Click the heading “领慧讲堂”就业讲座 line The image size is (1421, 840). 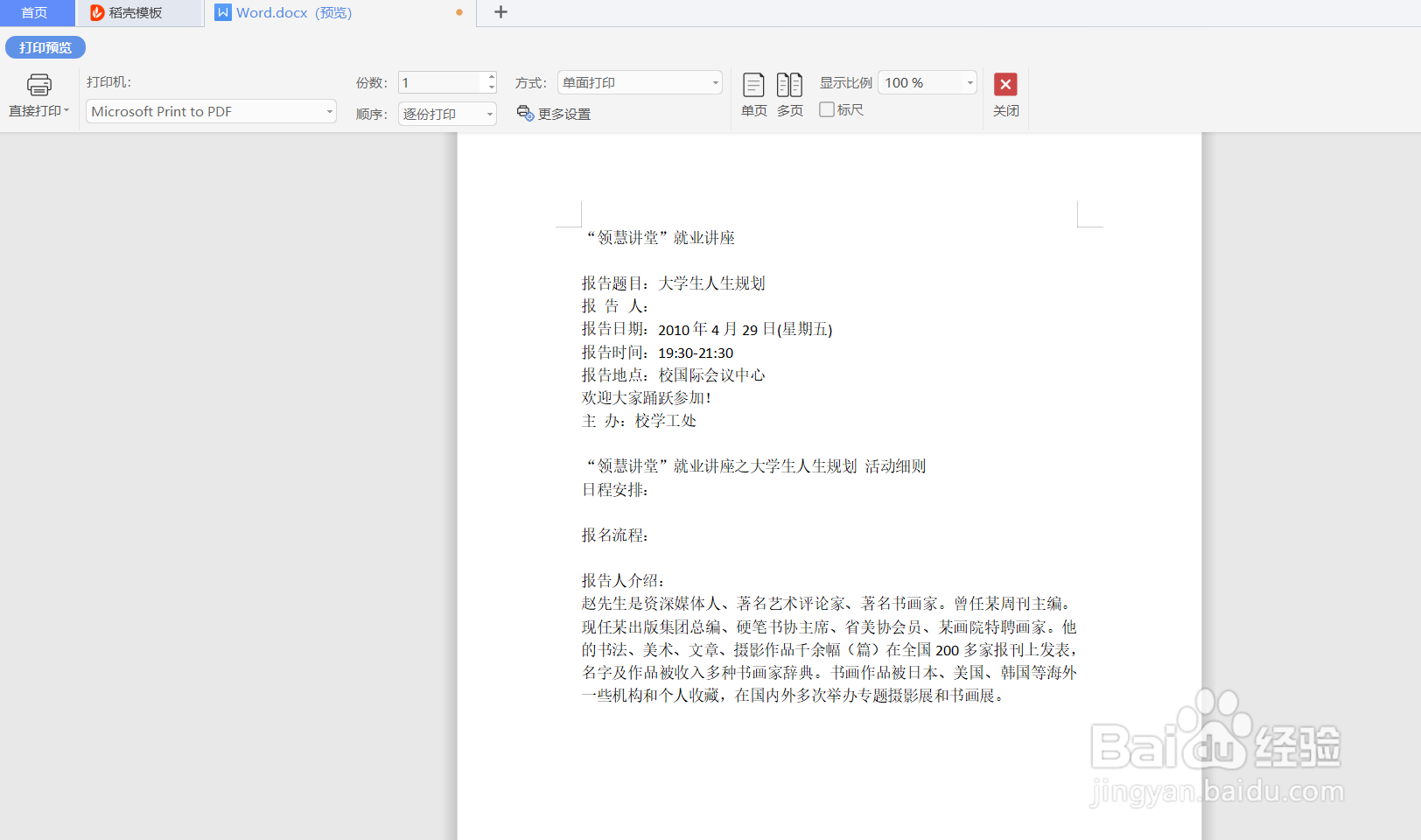coord(659,237)
